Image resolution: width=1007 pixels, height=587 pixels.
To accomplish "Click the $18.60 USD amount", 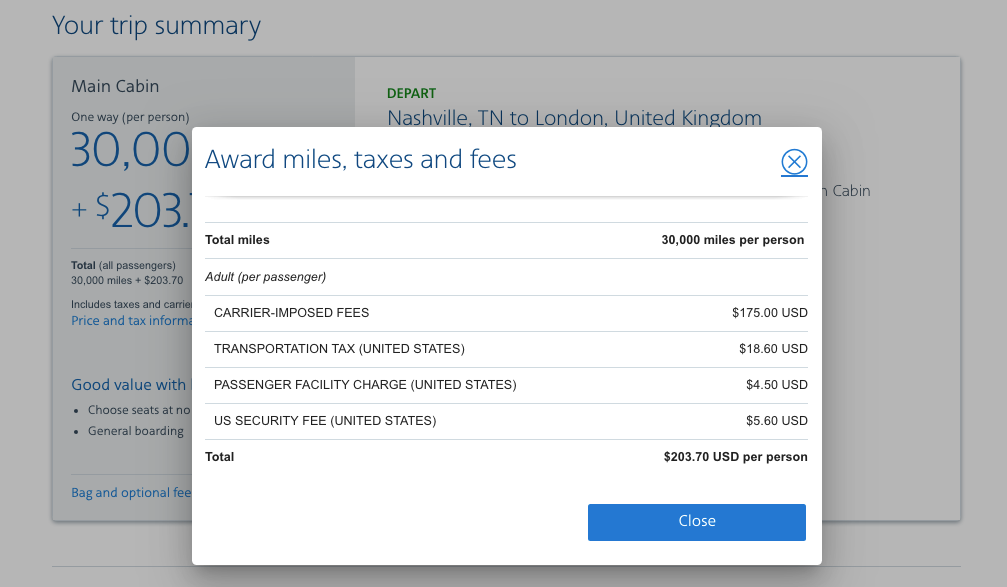I will pos(772,349).
